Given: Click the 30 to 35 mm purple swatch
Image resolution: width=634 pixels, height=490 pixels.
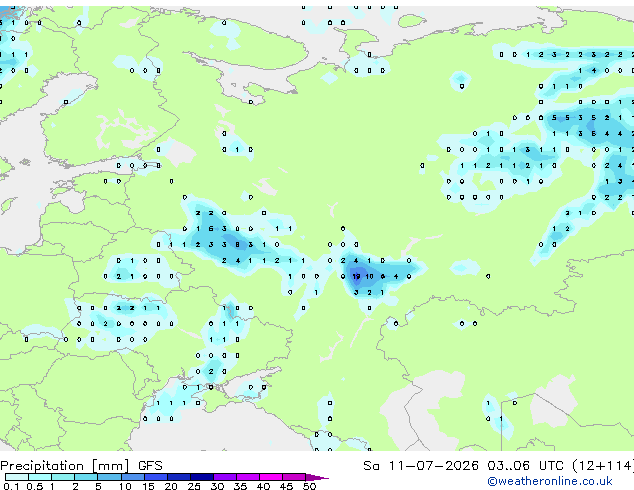Looking at the screenshot, I should pyautogui.click(x=224, y=477).
